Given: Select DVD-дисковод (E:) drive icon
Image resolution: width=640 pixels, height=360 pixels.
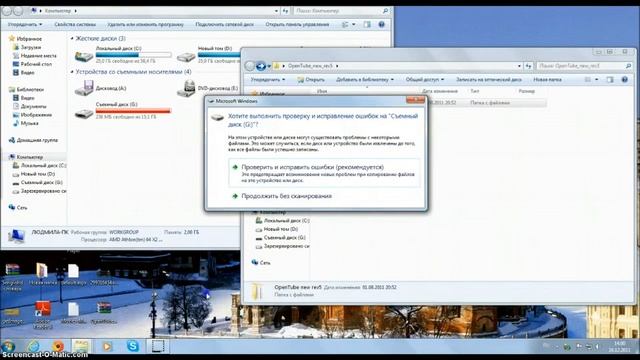Looking at the screenshot, I should coord(186,88).
